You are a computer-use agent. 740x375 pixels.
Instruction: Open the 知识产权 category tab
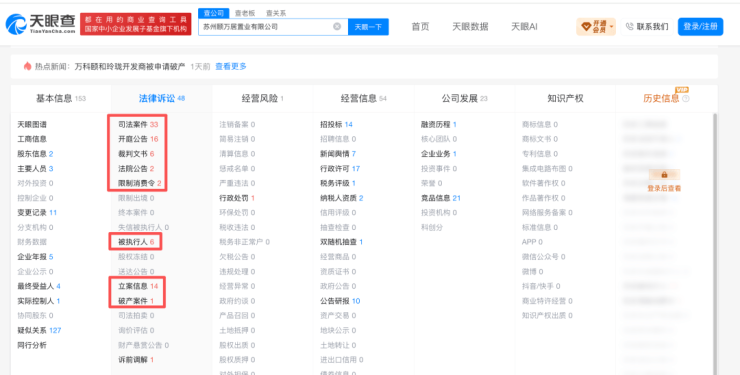[565, 99]
